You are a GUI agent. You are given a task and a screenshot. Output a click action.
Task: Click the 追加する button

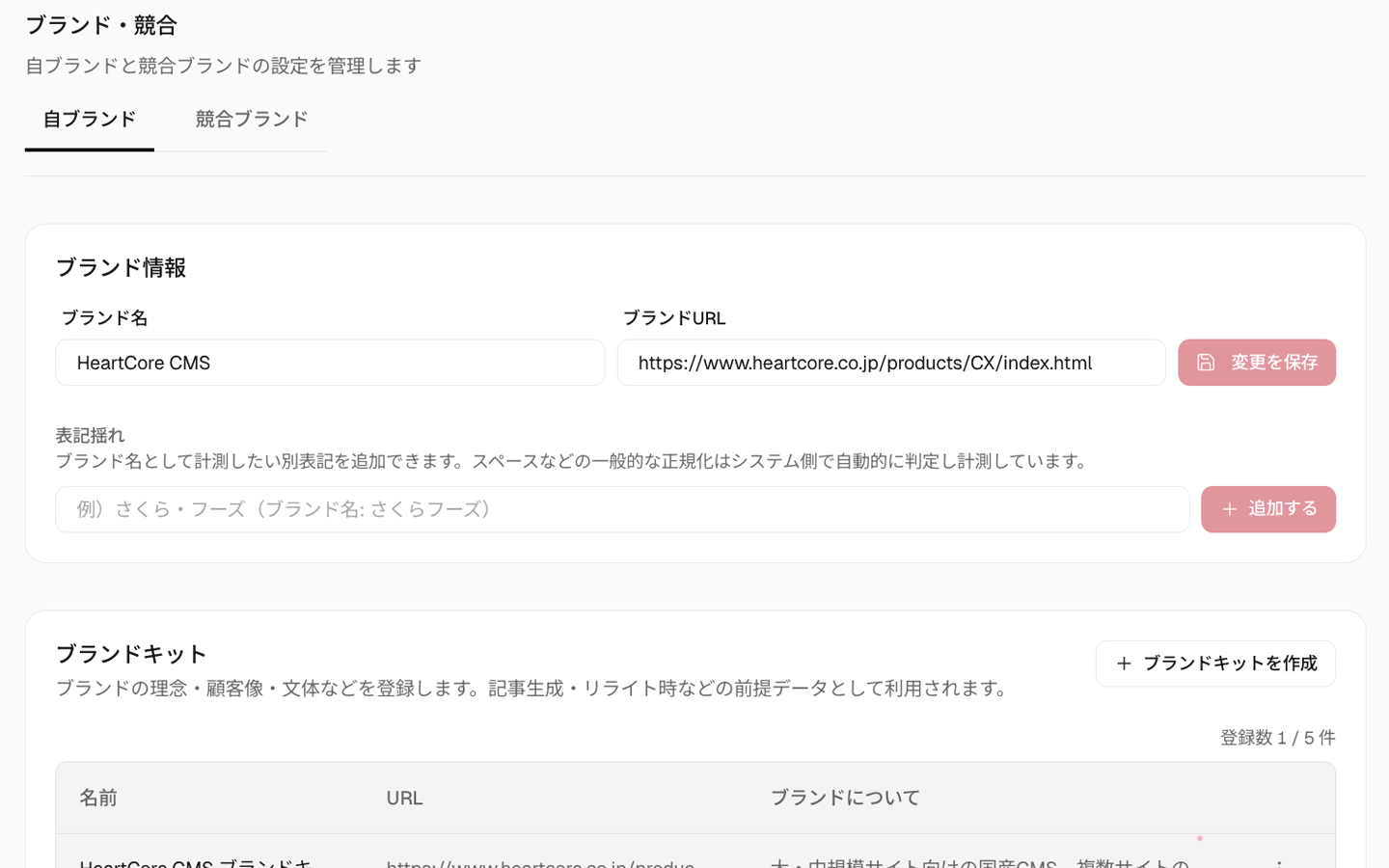(1268, 509)
